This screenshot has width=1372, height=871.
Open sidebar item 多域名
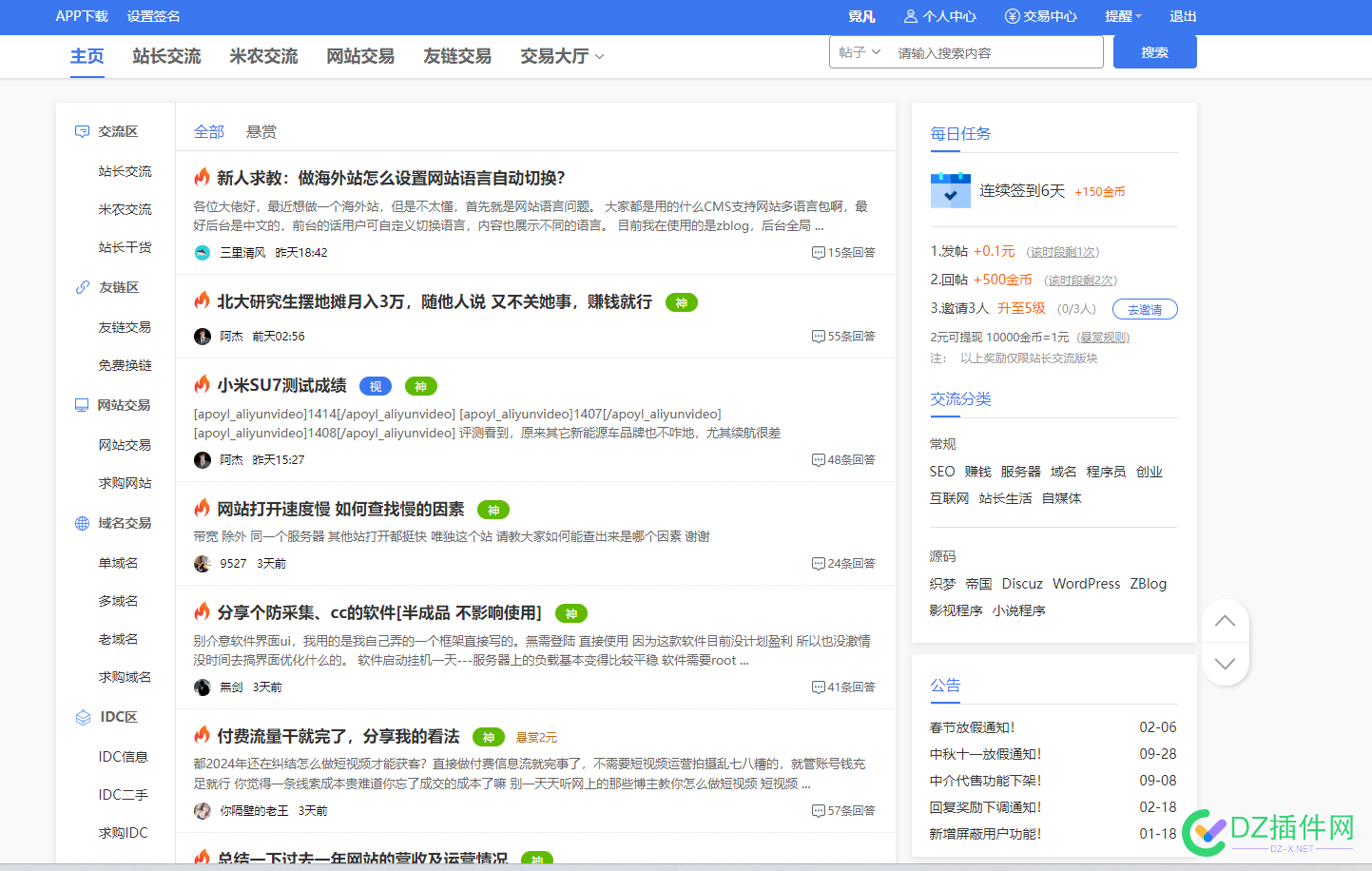click(x=119, y=601)
